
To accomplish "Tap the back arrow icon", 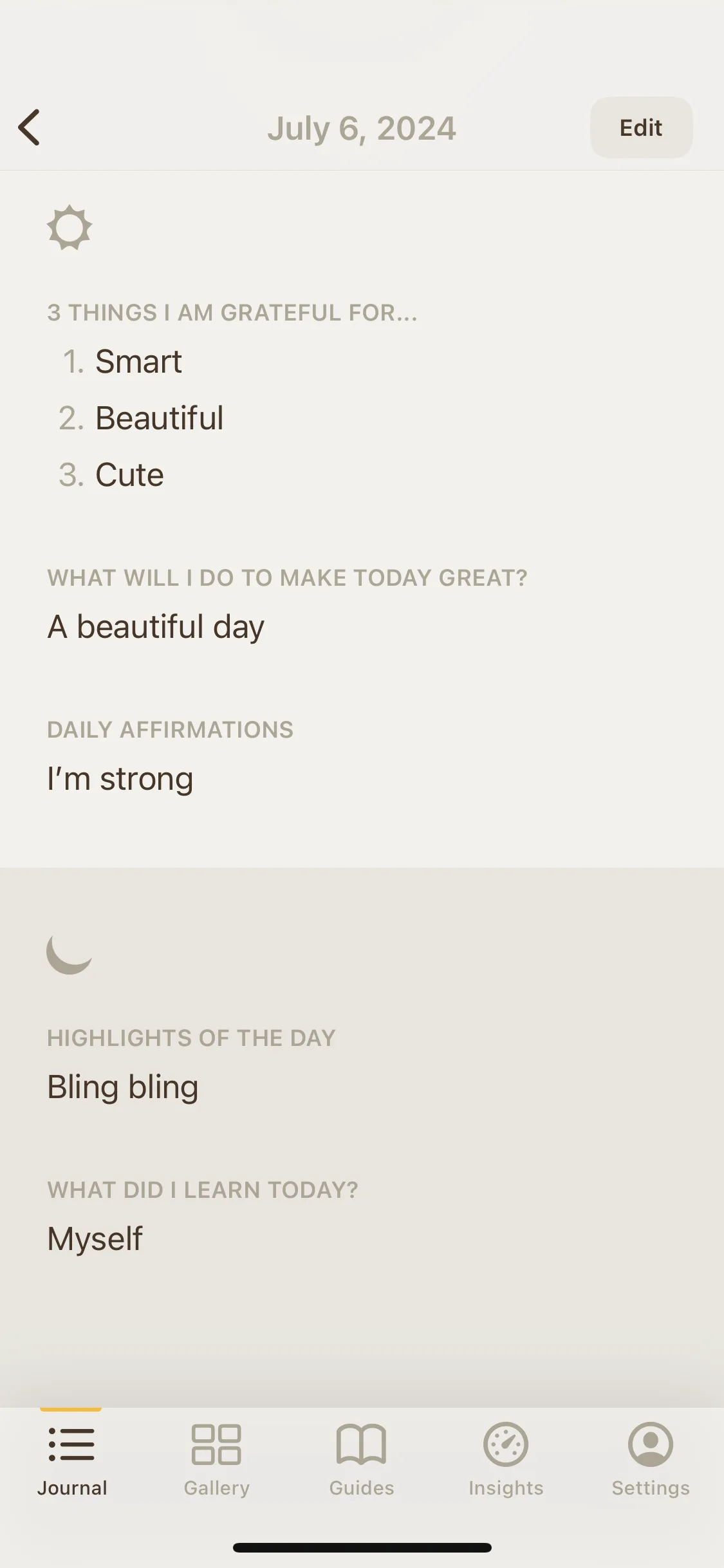I will click(30, 127).
